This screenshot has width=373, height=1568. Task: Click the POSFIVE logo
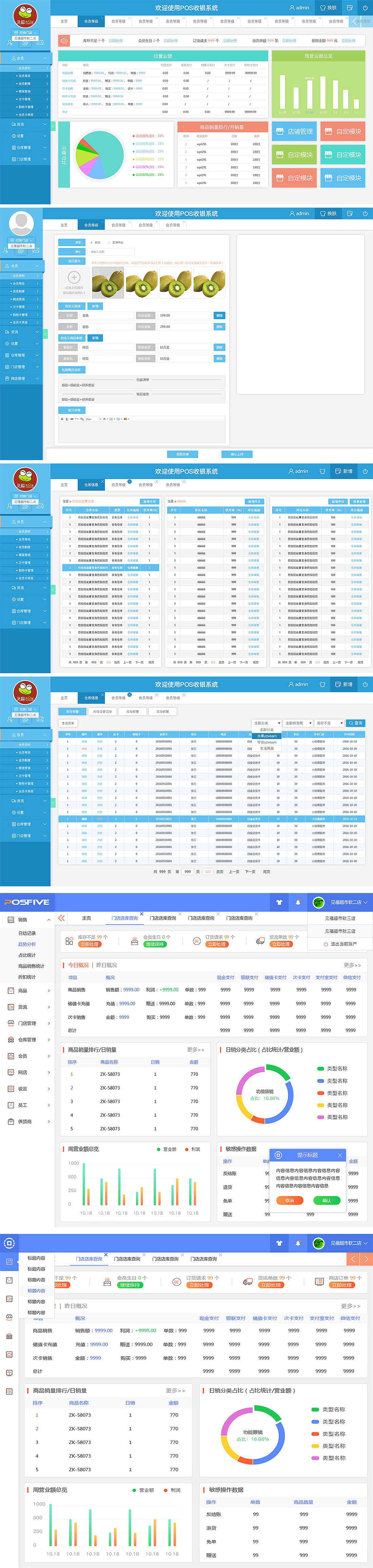[x=27, y=902]
